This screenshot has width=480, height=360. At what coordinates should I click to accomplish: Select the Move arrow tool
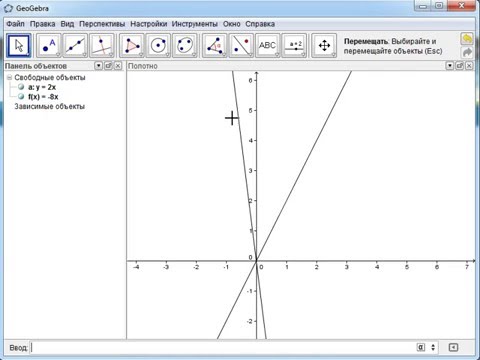coord(19,45)
